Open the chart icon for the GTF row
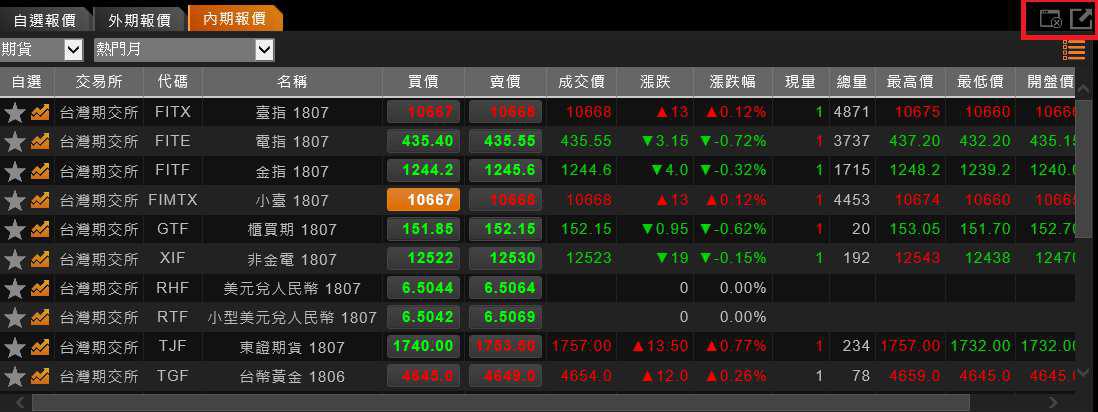 click(40, 230)
